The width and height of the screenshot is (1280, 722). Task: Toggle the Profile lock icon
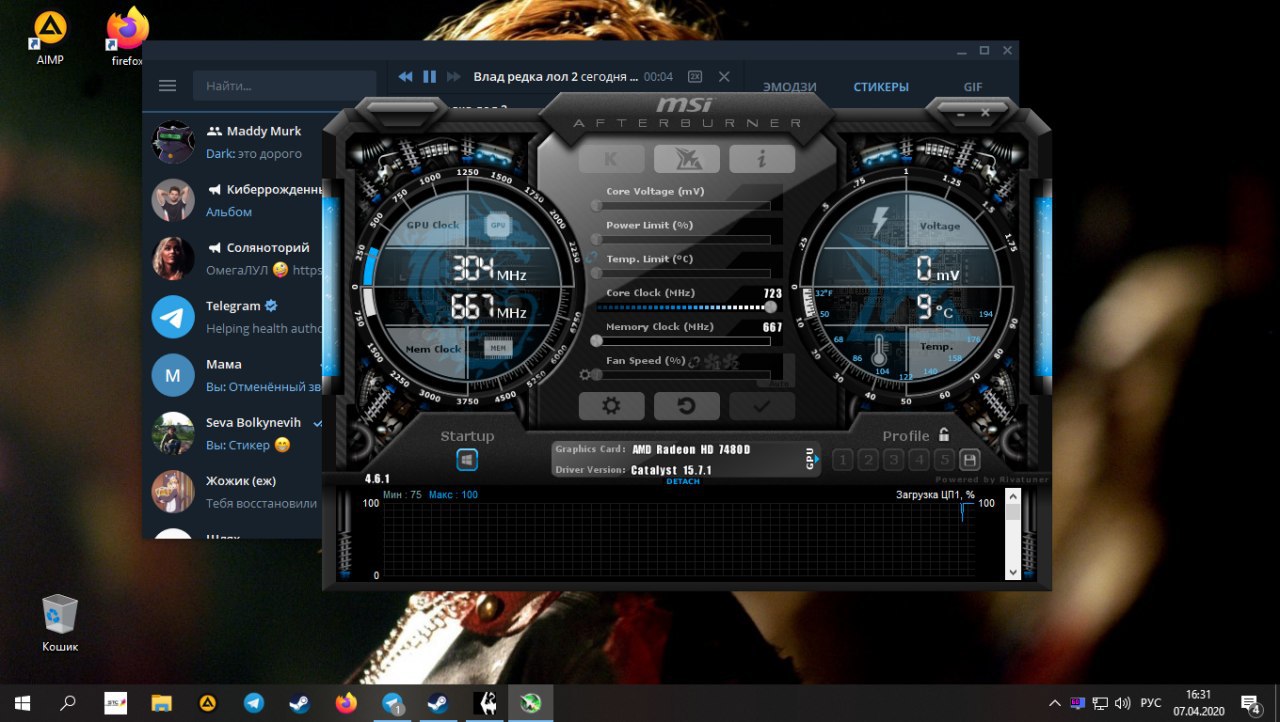pos(944,435)
